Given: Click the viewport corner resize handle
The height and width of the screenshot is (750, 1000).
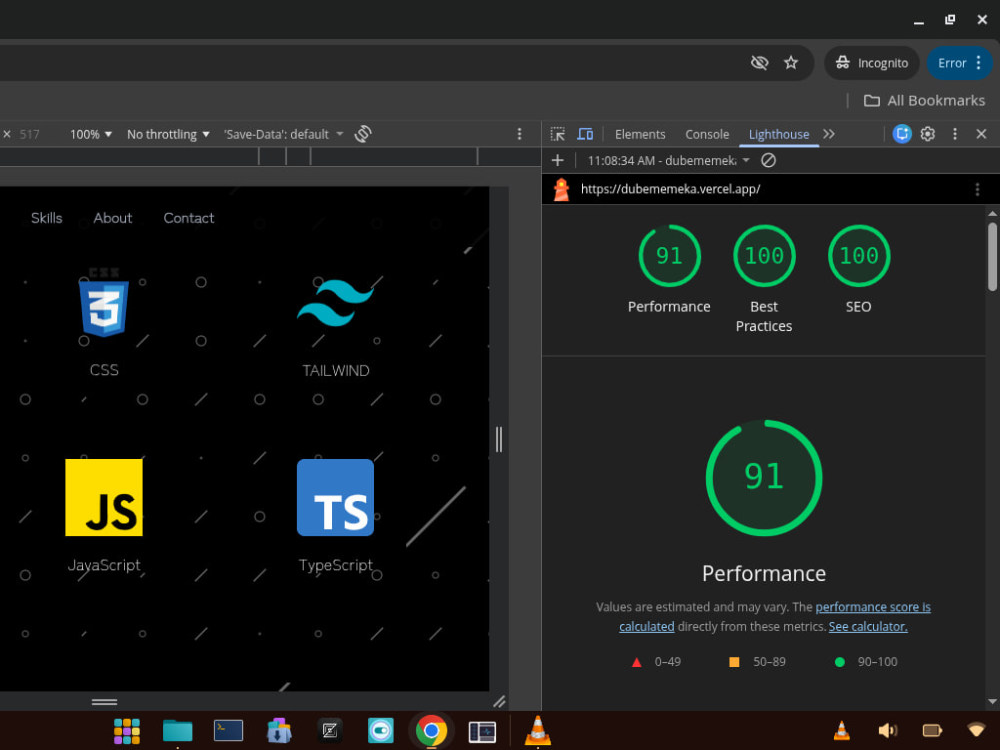Looking at the screenshot, I should coord(499,702).
